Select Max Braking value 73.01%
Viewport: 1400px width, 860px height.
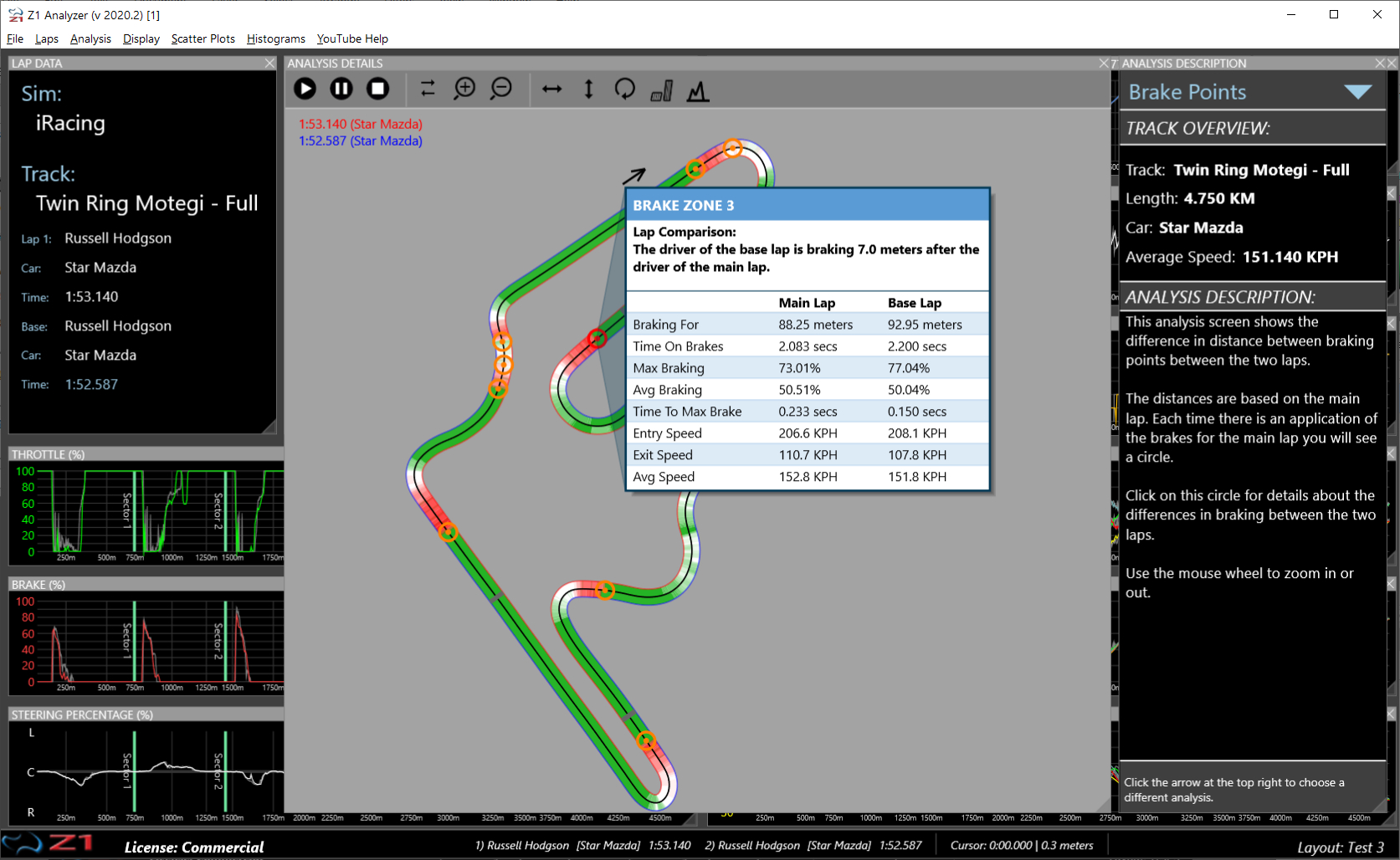[x=799, y=368]
